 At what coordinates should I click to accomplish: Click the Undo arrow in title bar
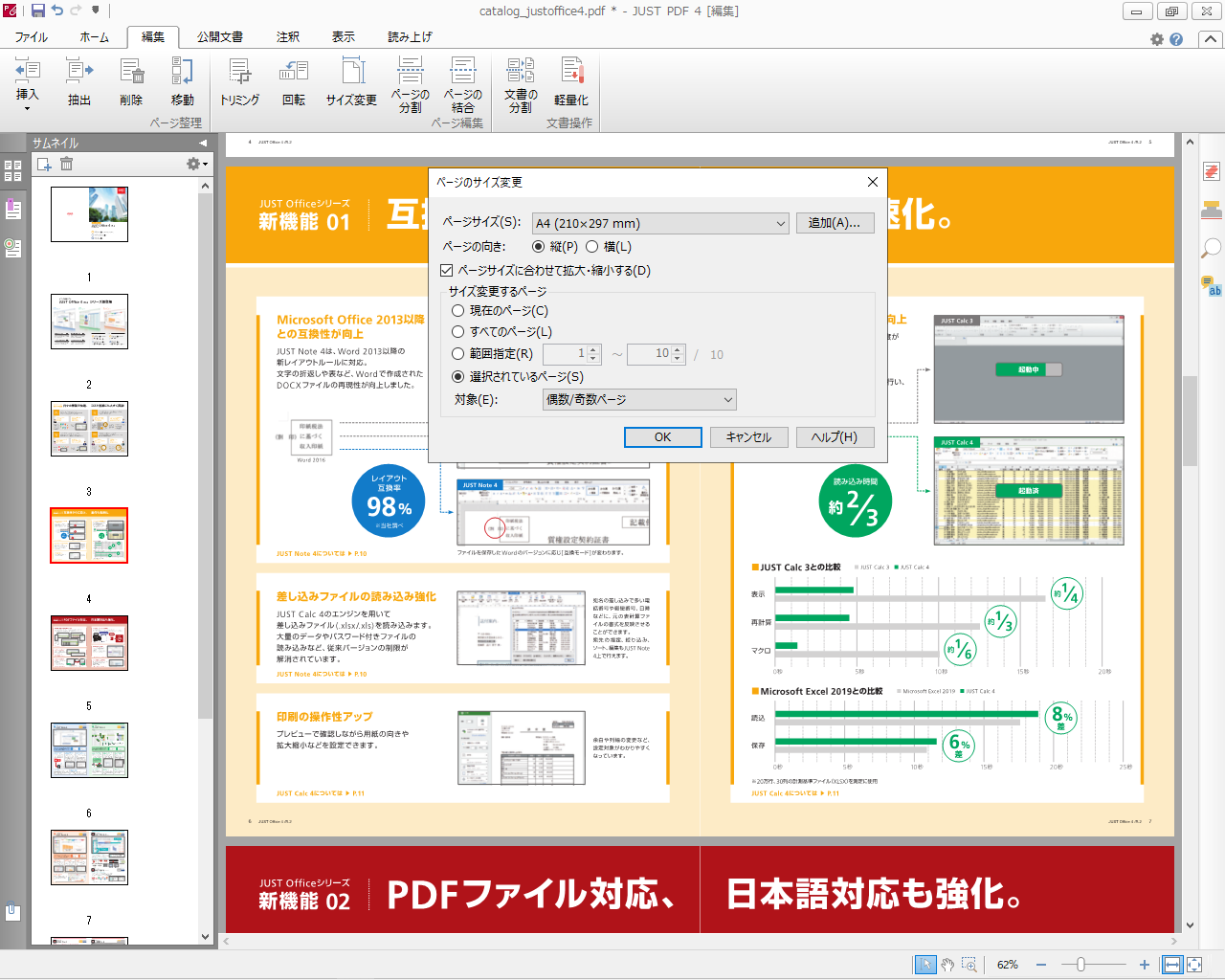coord(57,11)
